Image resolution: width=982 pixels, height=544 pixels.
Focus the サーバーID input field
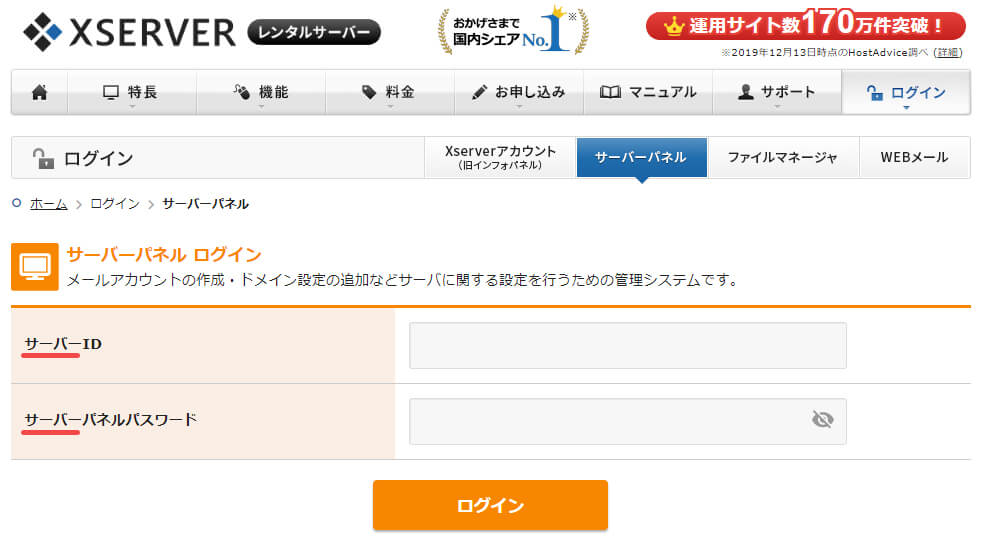(x=627, y=345)
